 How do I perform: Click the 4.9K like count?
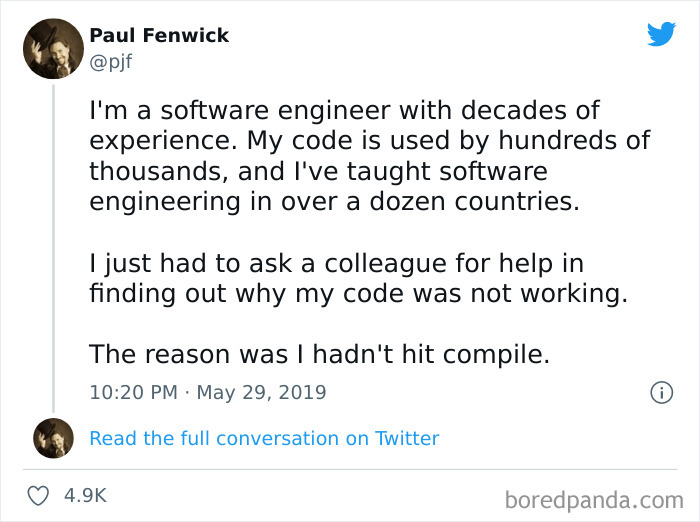85,495
